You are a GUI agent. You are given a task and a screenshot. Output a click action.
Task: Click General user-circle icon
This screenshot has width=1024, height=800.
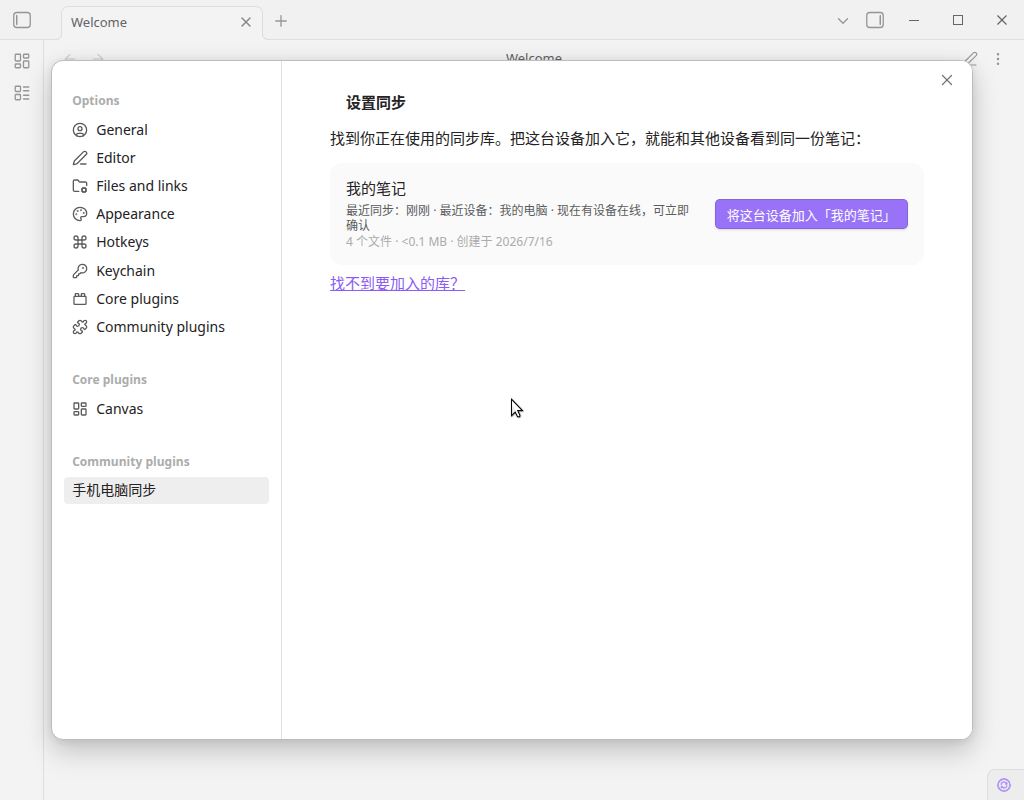click(80, 130)
